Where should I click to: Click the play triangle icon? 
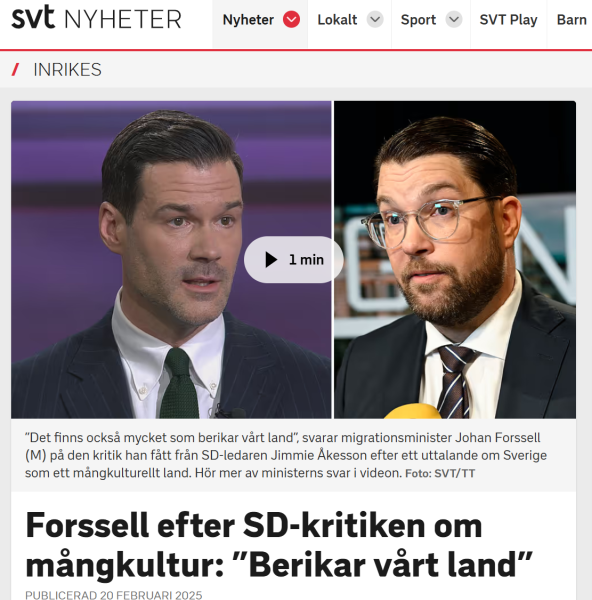(271, 259)
